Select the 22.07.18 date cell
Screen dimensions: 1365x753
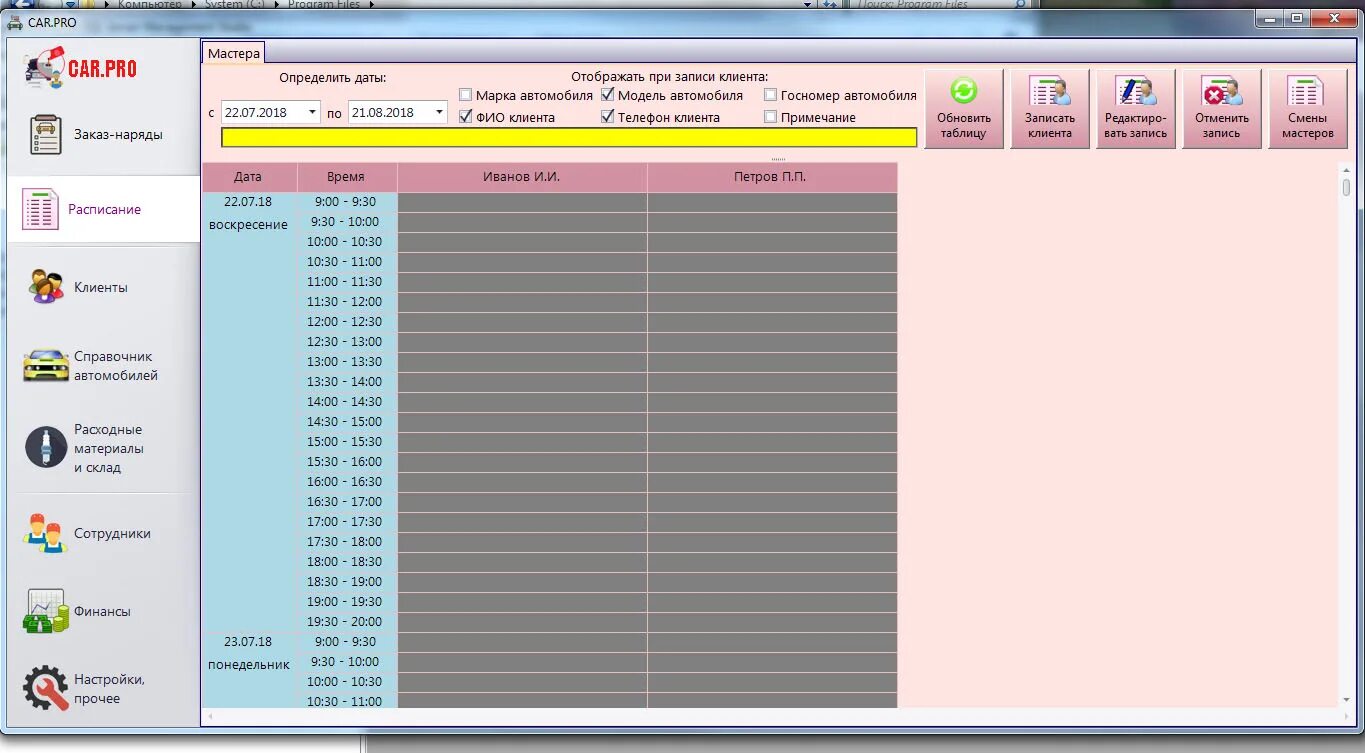tap(248, 202)
